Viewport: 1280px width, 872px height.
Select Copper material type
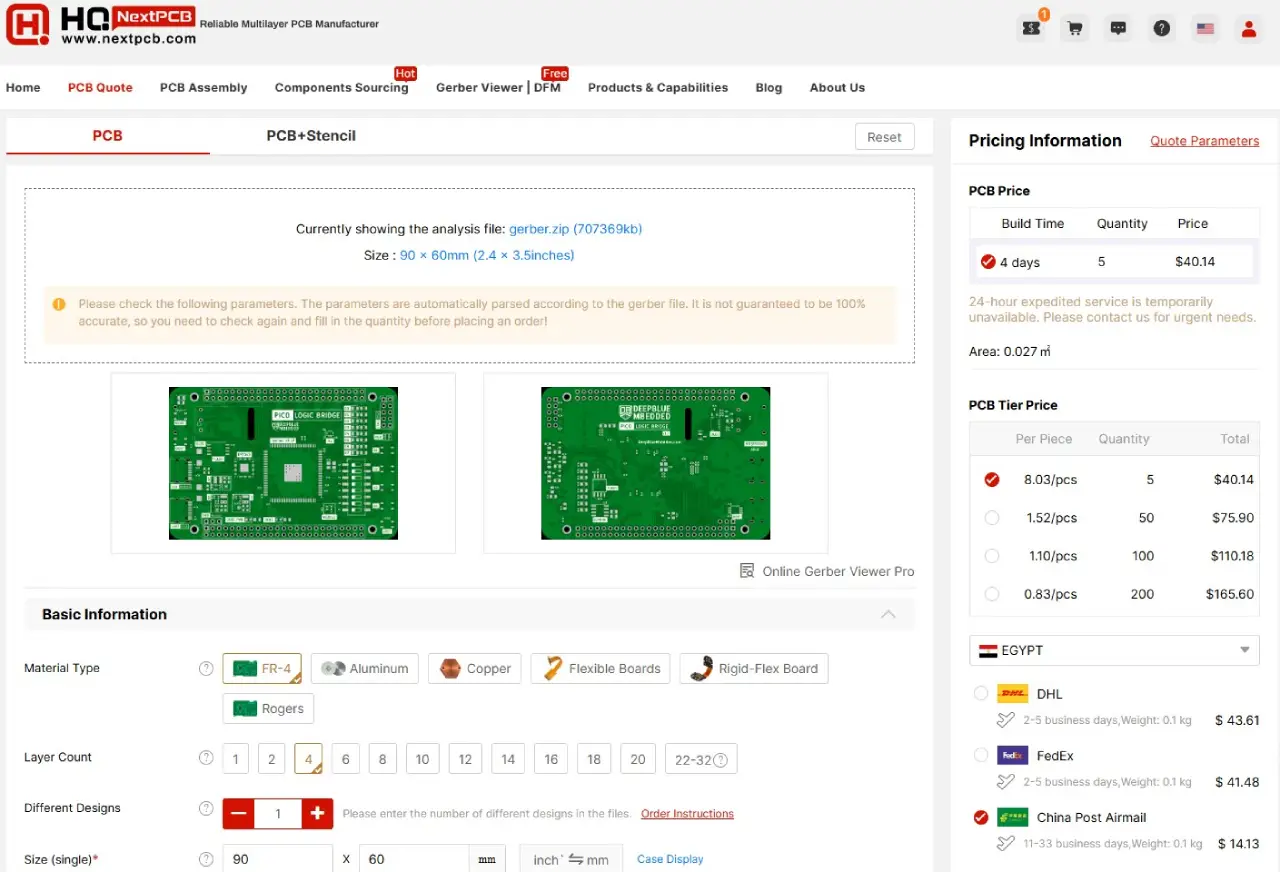point(475,668)
